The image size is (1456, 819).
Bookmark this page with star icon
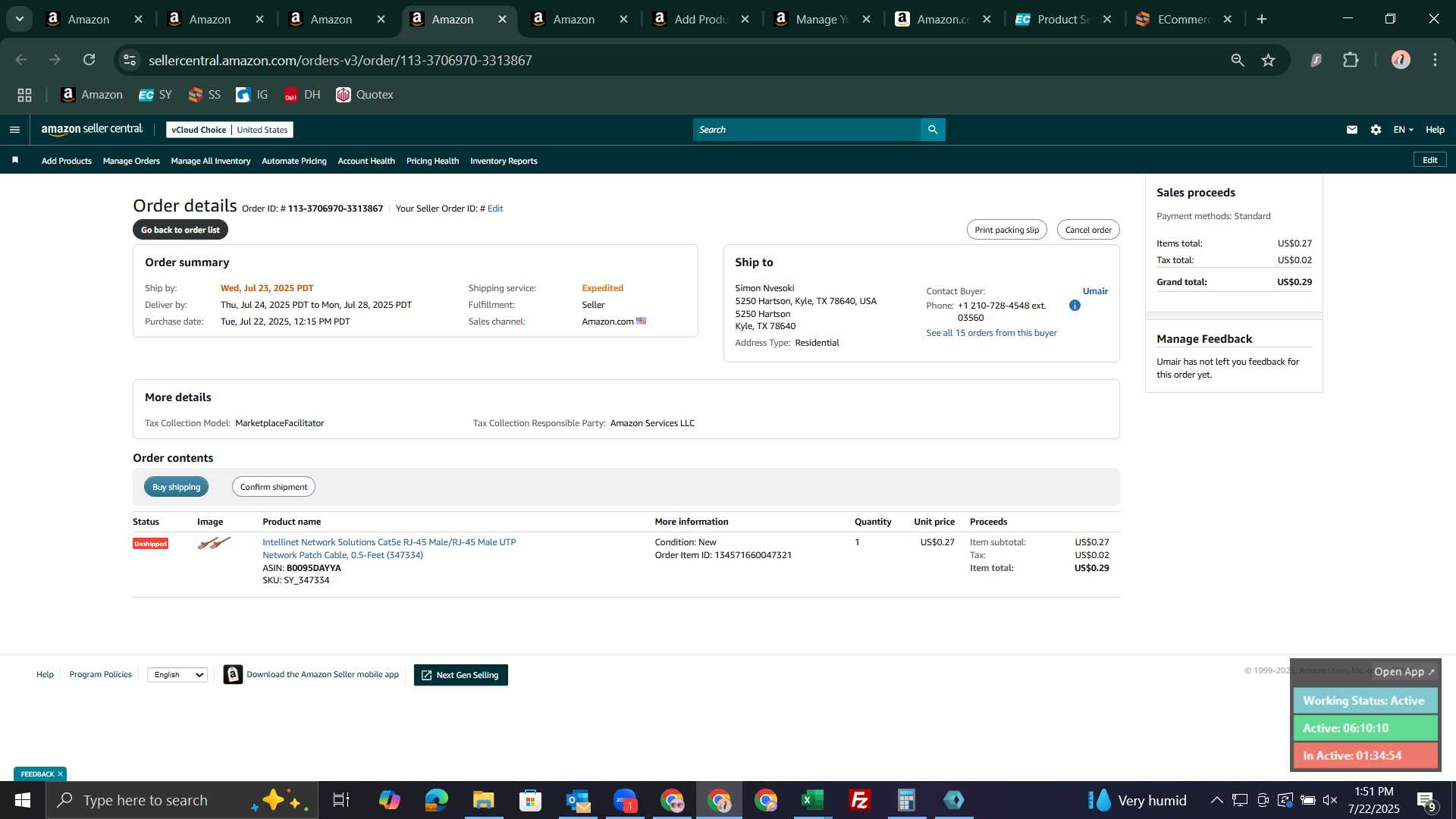(1268, 60)
